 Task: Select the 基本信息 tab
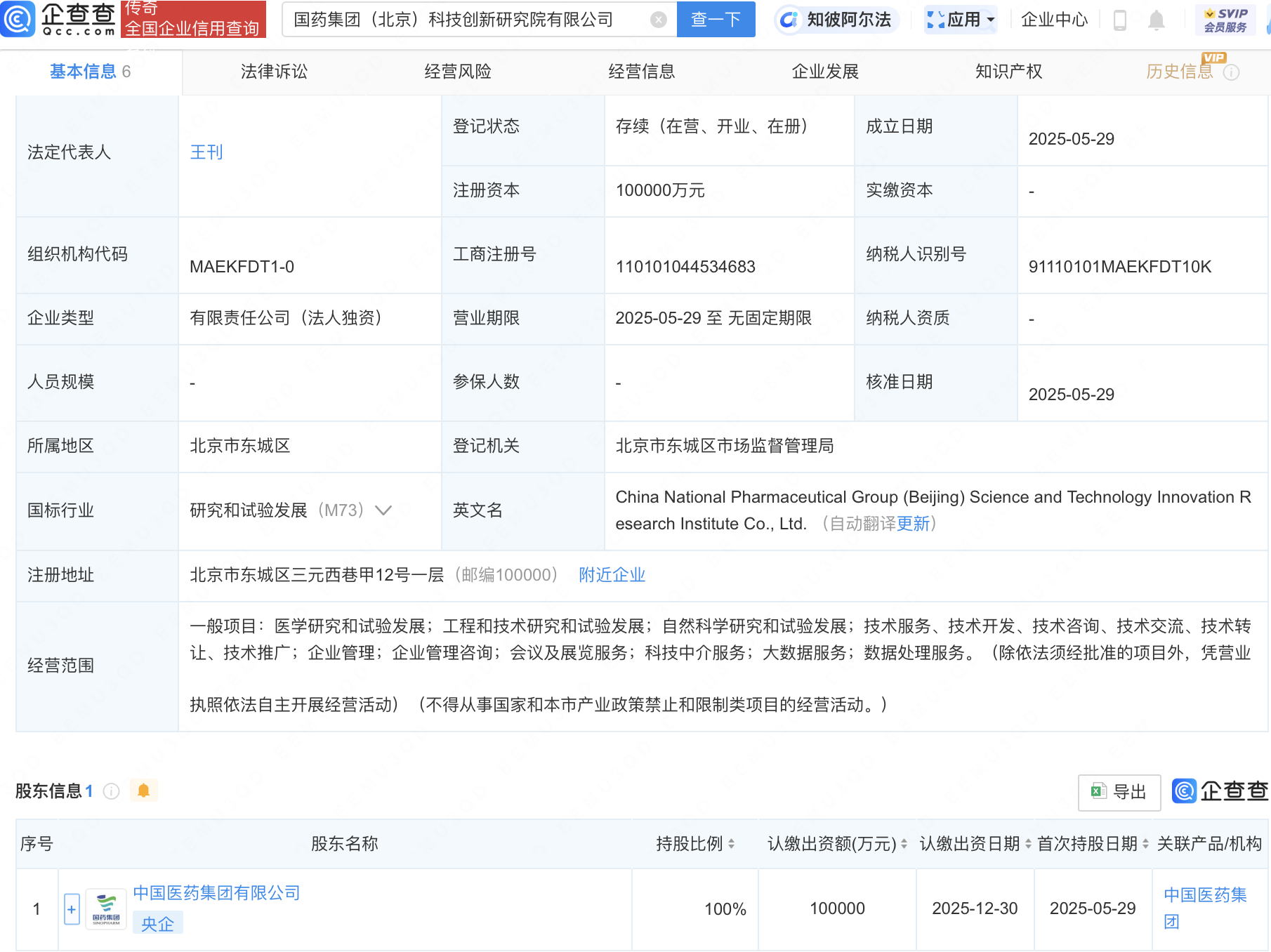91,72
